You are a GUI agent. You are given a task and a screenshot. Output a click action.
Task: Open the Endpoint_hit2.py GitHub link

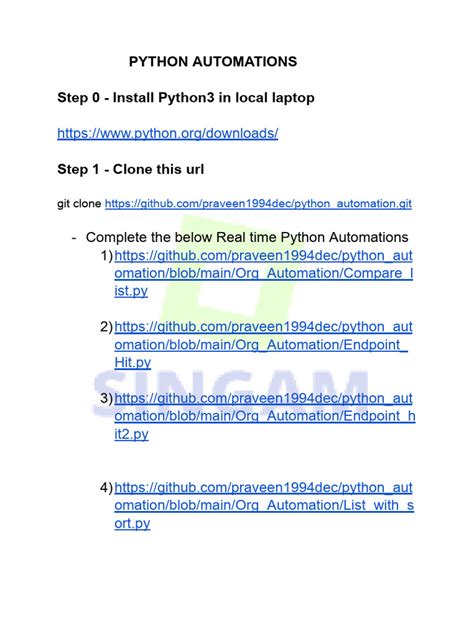click(x=264, y=416)
